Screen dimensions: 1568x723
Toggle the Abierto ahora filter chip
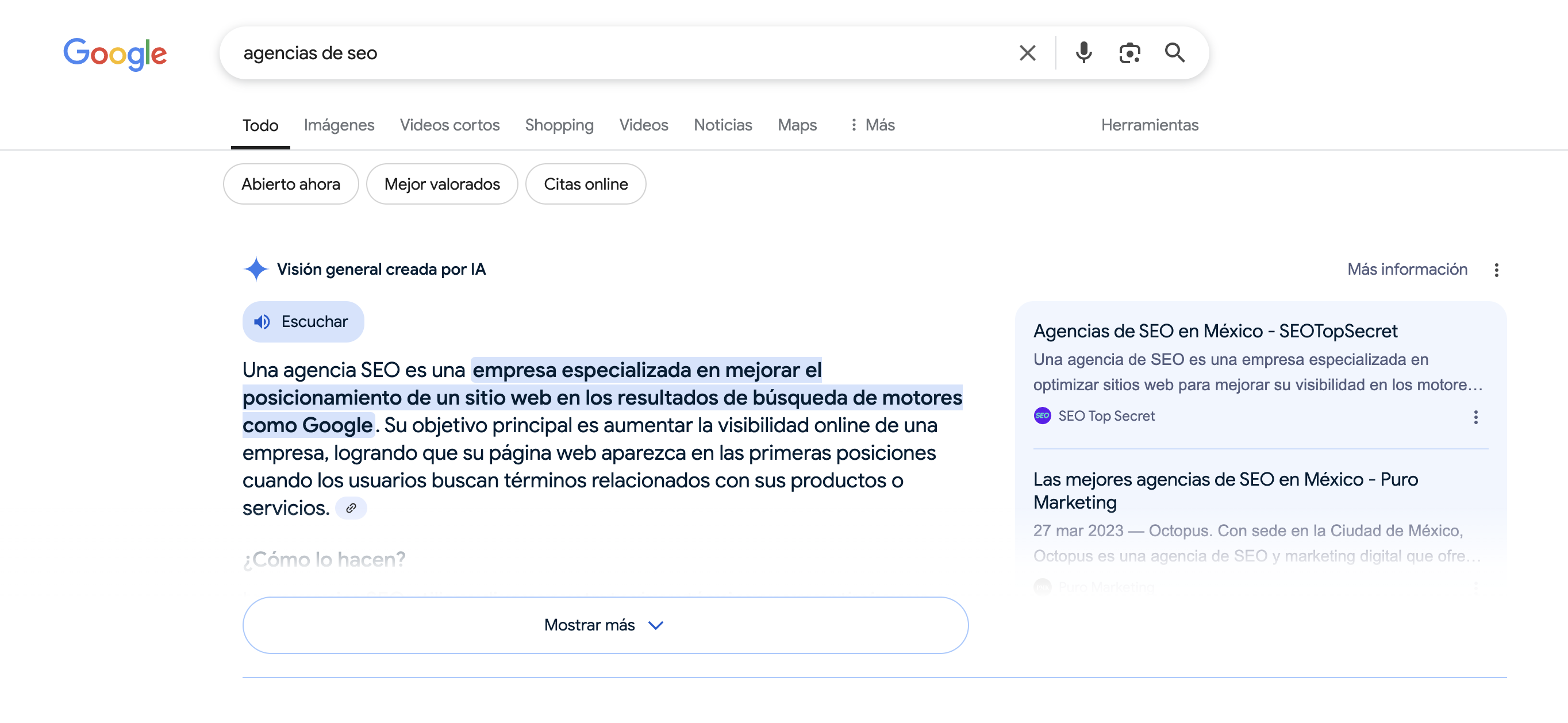290,184
